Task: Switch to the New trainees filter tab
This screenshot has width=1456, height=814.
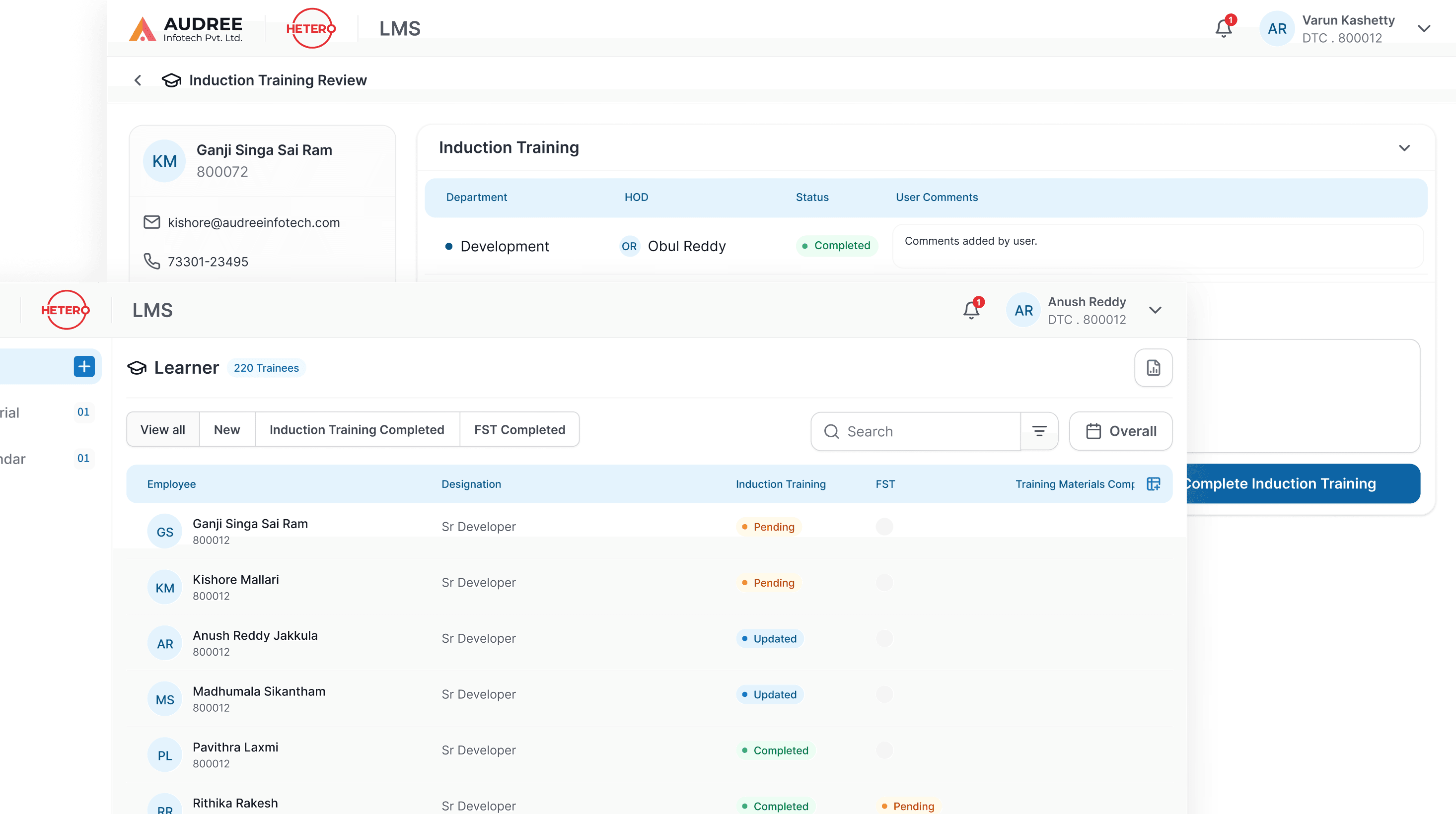Action: [x=226, y=429]
